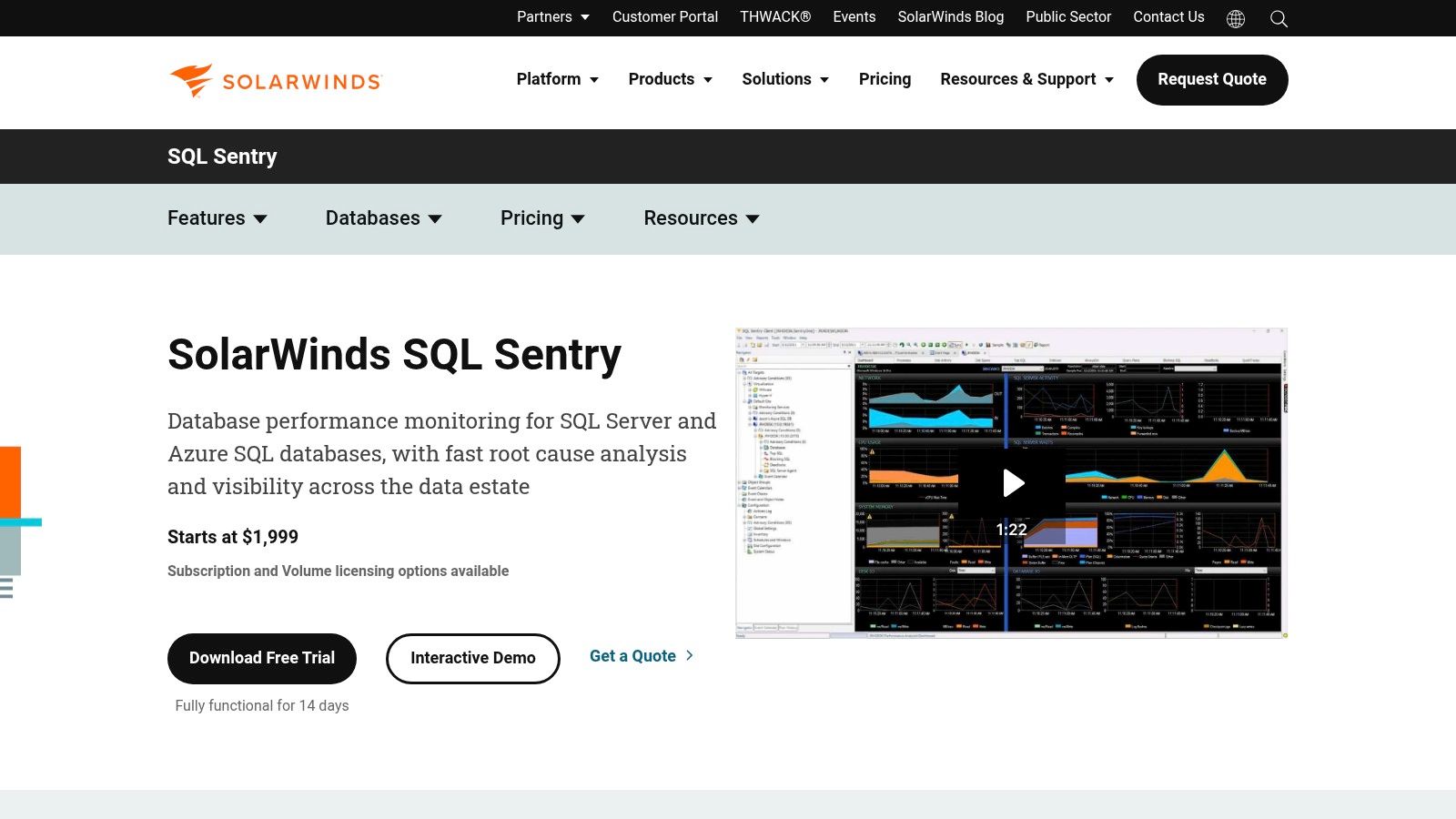Viewport: 1456px width, 819px height.
Task: Expand the Resources menu in the subnav
Action: (x=701, y=218)
